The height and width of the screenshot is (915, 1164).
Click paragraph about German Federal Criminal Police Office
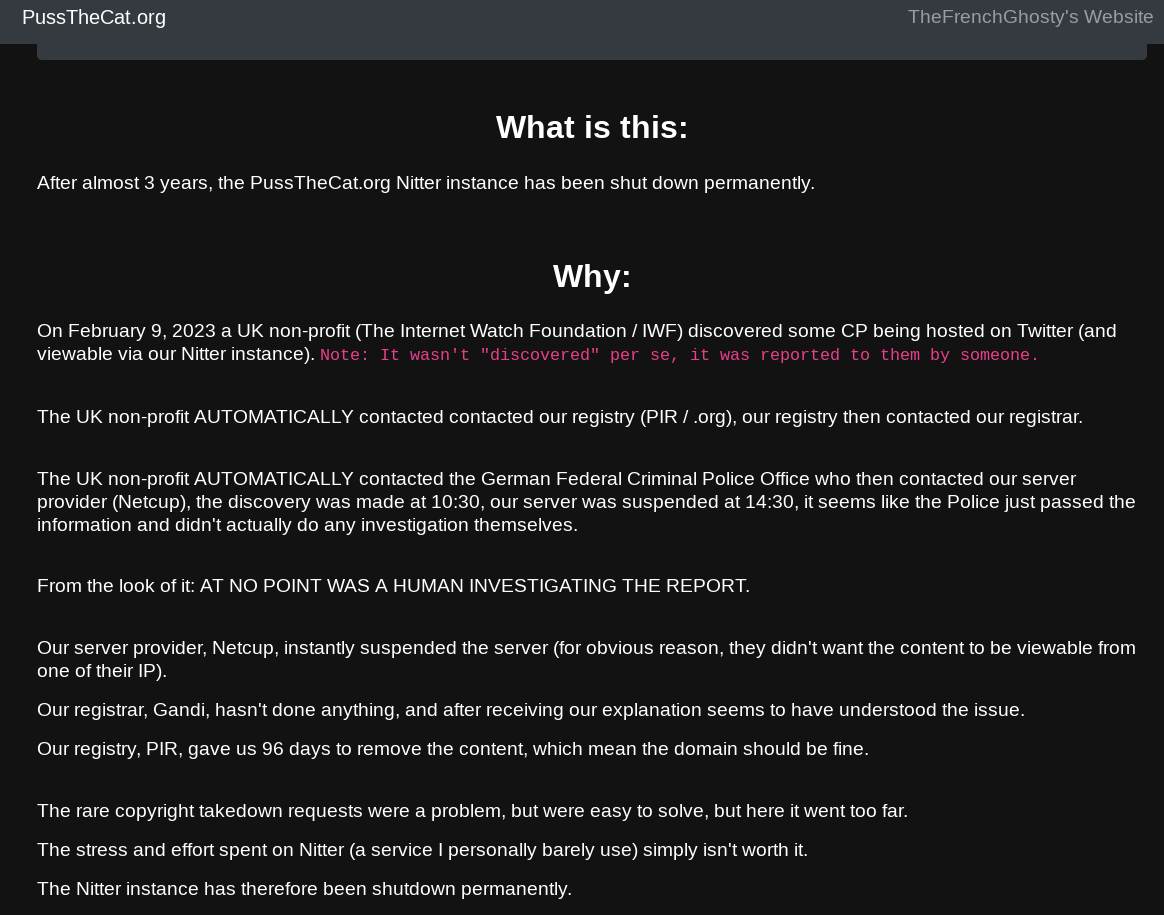point(586,502)
